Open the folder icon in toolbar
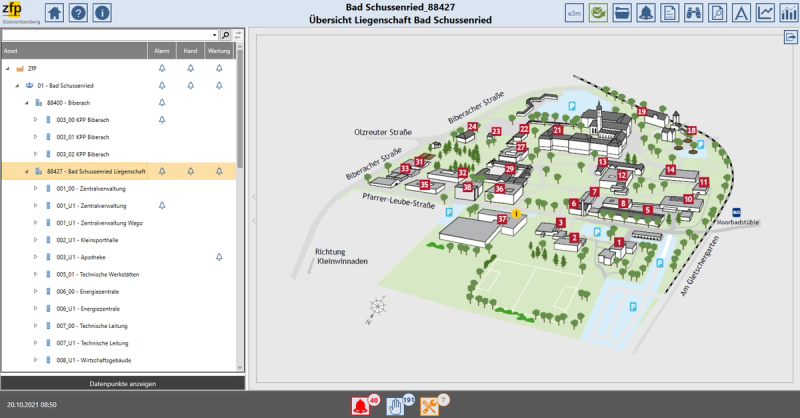This screenshot has width=800, height=418. click(622, 13)
